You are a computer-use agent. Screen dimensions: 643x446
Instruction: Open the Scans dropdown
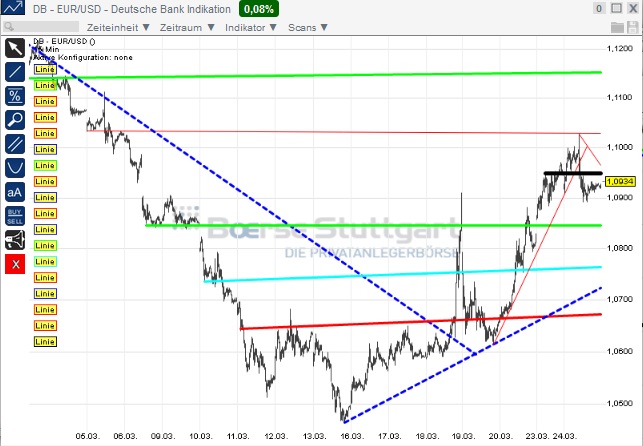pyautogui.click(x=308, y=27)
